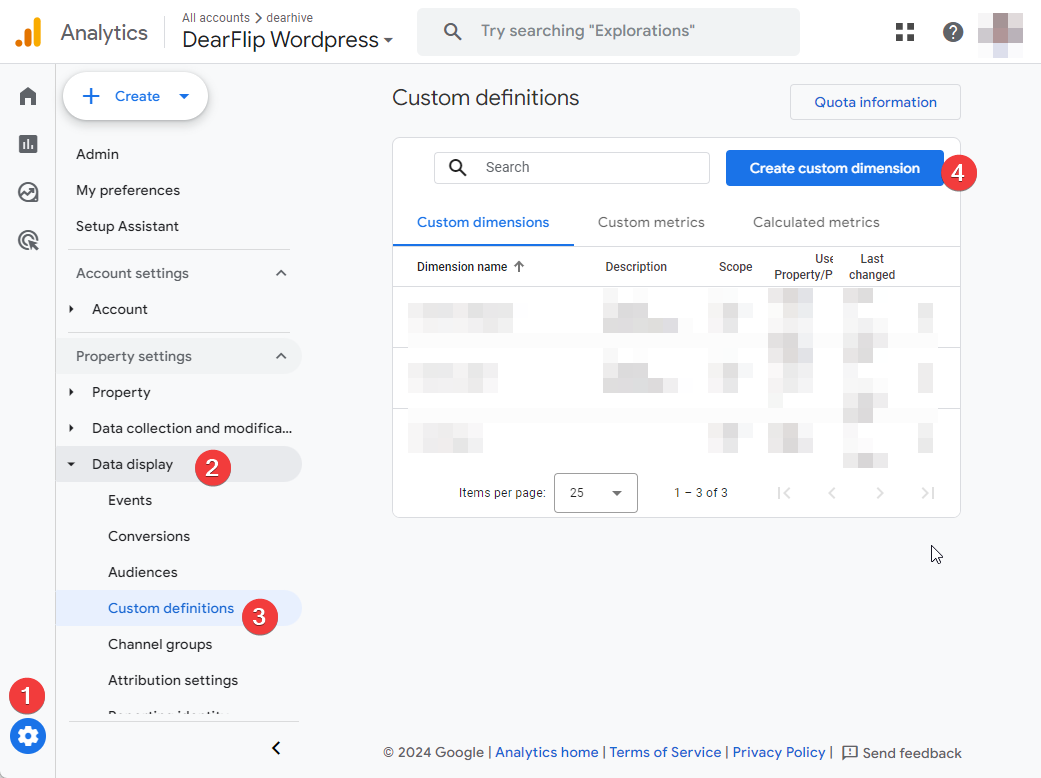
Task: Open your profile avatar menu
Action: [x=1001, y=31]
